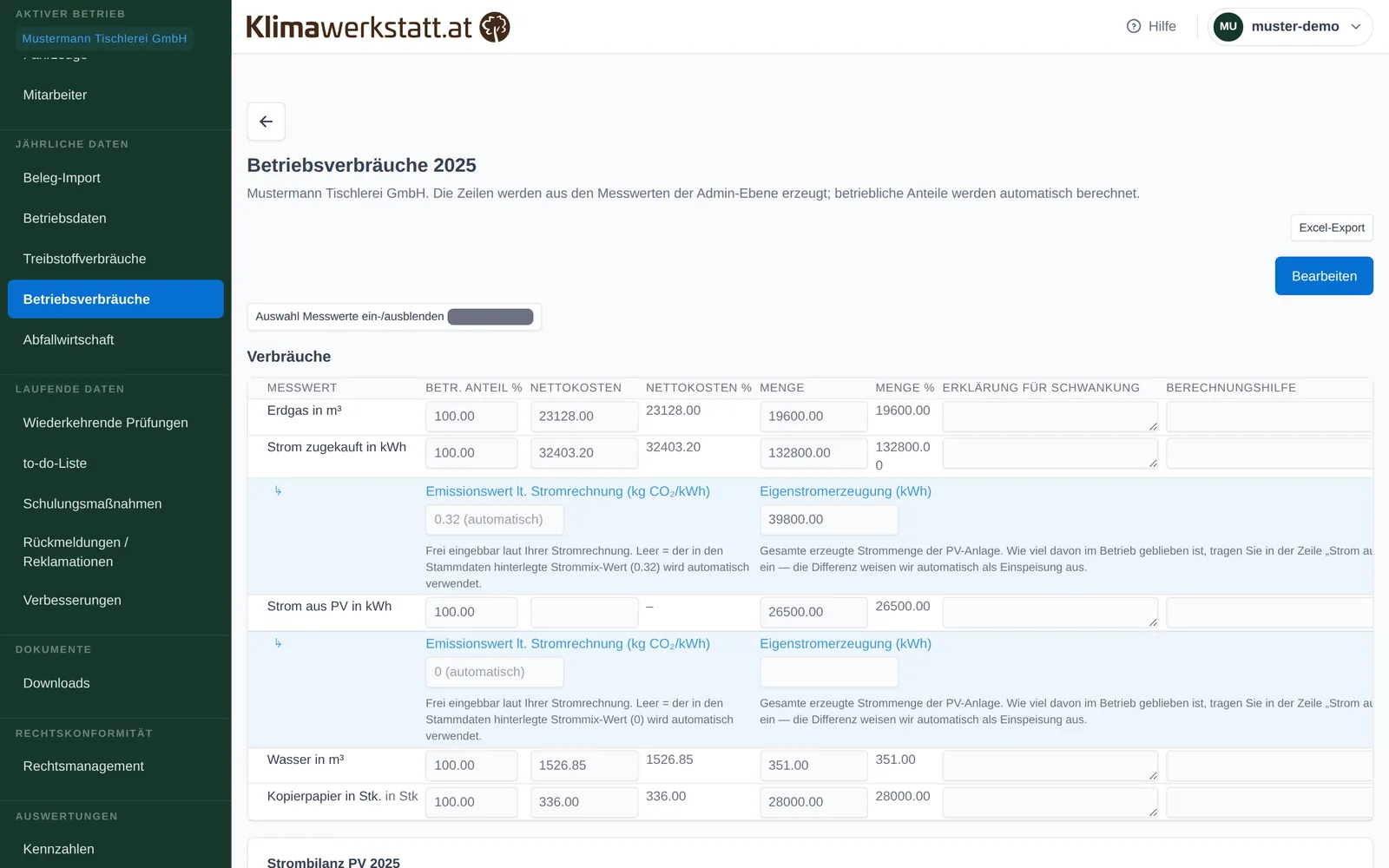Click Wasser Menge field 351.00
Screen dimensions: 1389x868
coord(813,766)
